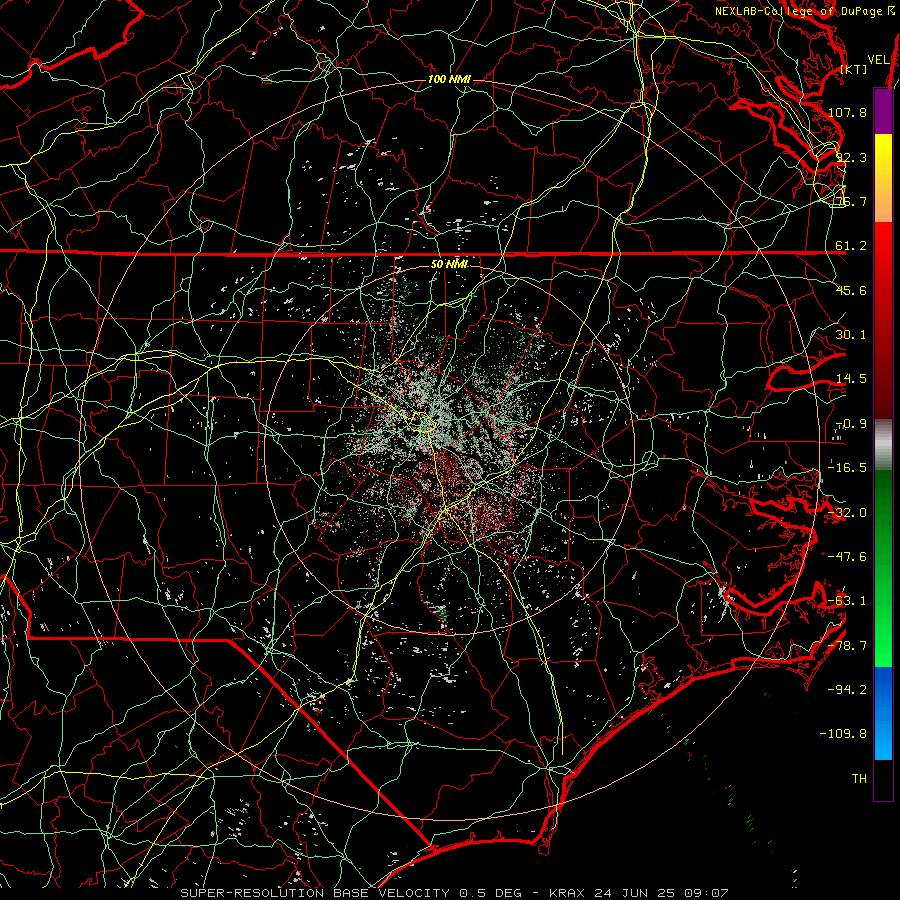Click the -109.8 velocity scale value
Viewport: 900px width, 900px height.
click(x=843, y=734)
